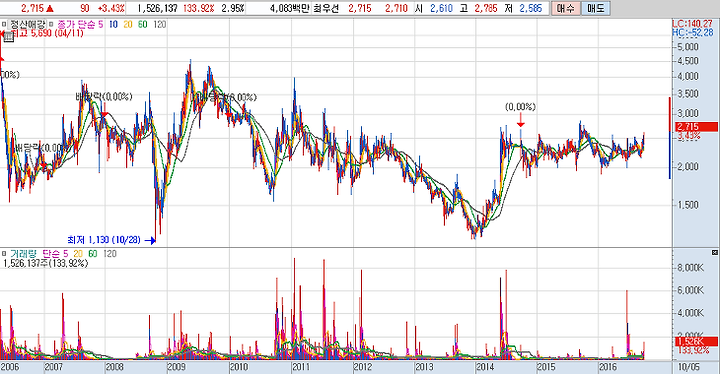Click the 매수 buy button

566,8
